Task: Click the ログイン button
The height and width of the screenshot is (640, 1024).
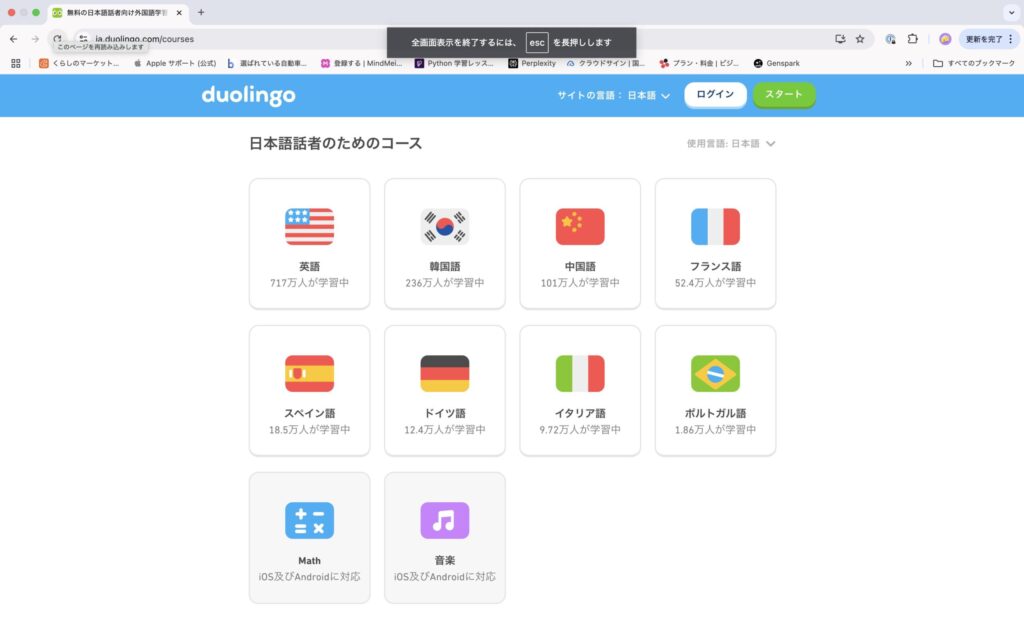Action: click(x=715, y=95)
